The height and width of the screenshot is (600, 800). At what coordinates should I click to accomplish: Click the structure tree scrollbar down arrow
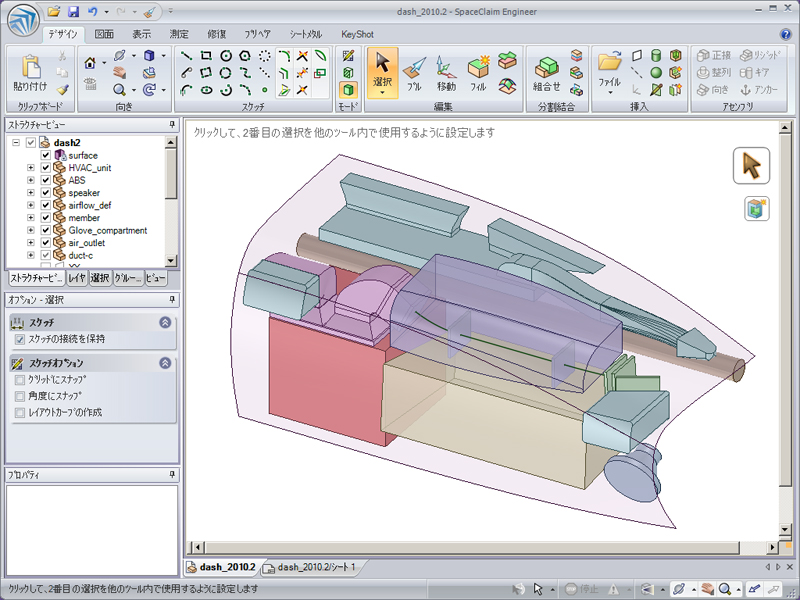pyautogui.click(x=172, y=262)
